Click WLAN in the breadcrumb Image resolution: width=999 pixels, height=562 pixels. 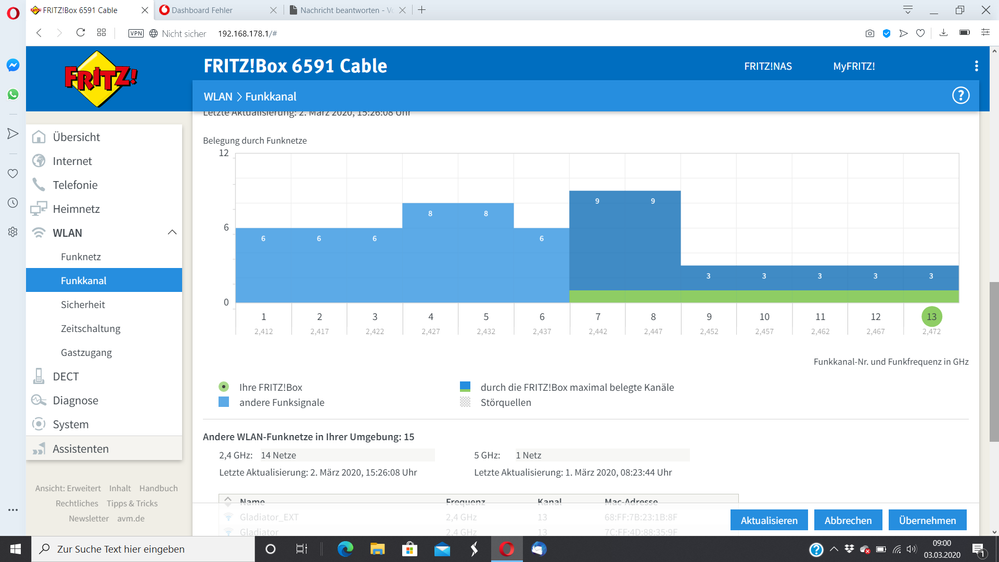(218, 96)
